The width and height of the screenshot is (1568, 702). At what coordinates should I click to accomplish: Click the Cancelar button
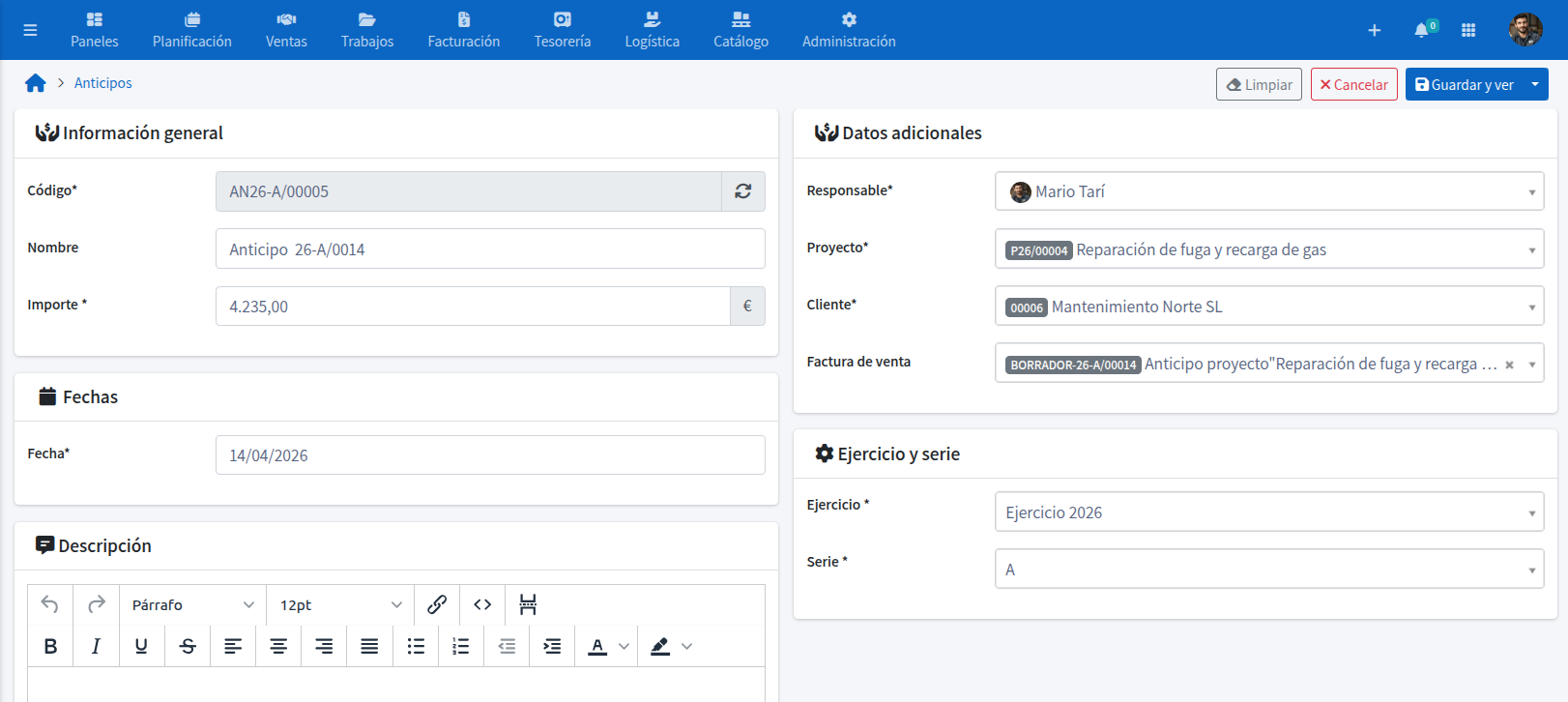pyautogui.click(x=1353, y=84)
